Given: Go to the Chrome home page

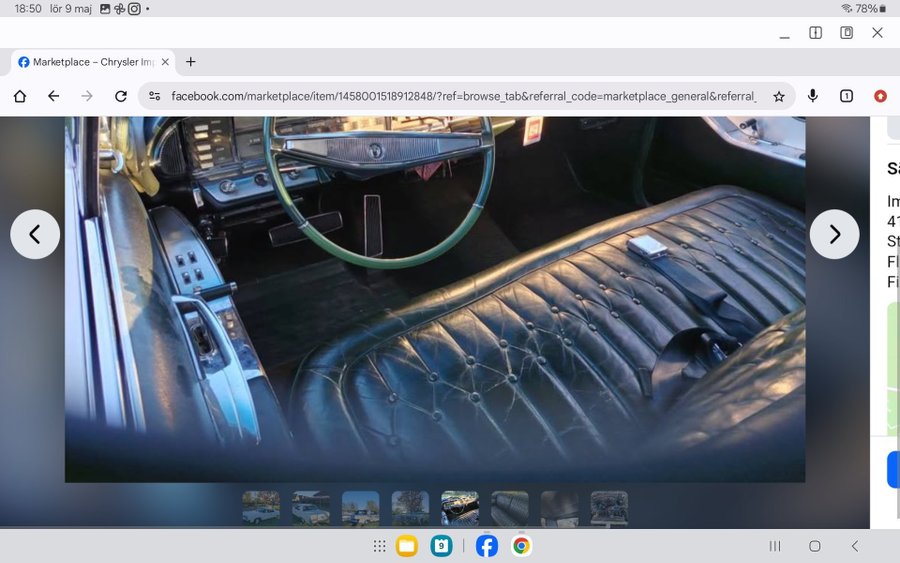Looking at the screenshot, I should (x=20, y=96).
